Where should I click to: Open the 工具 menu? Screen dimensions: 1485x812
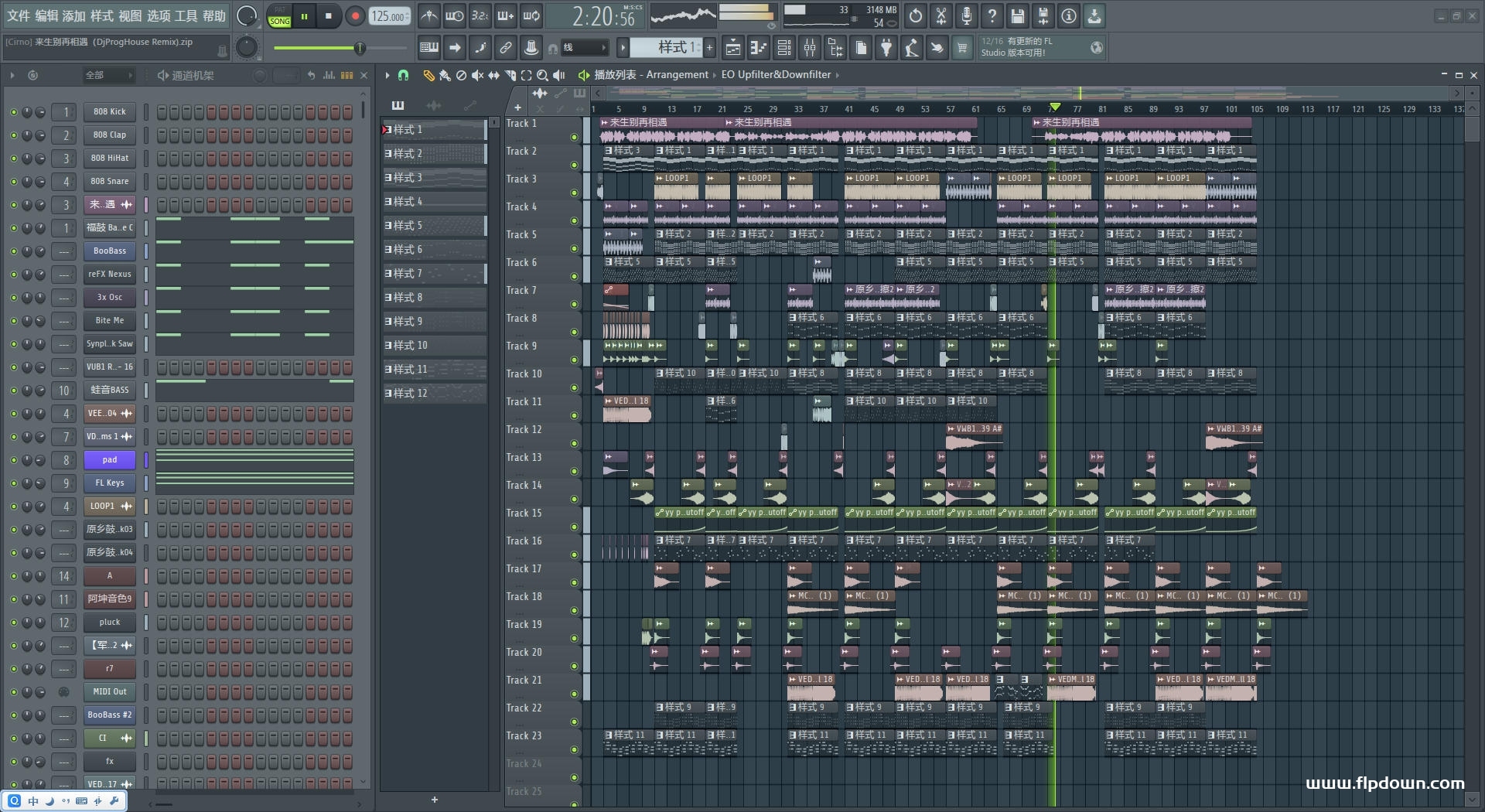coord(186,15)
